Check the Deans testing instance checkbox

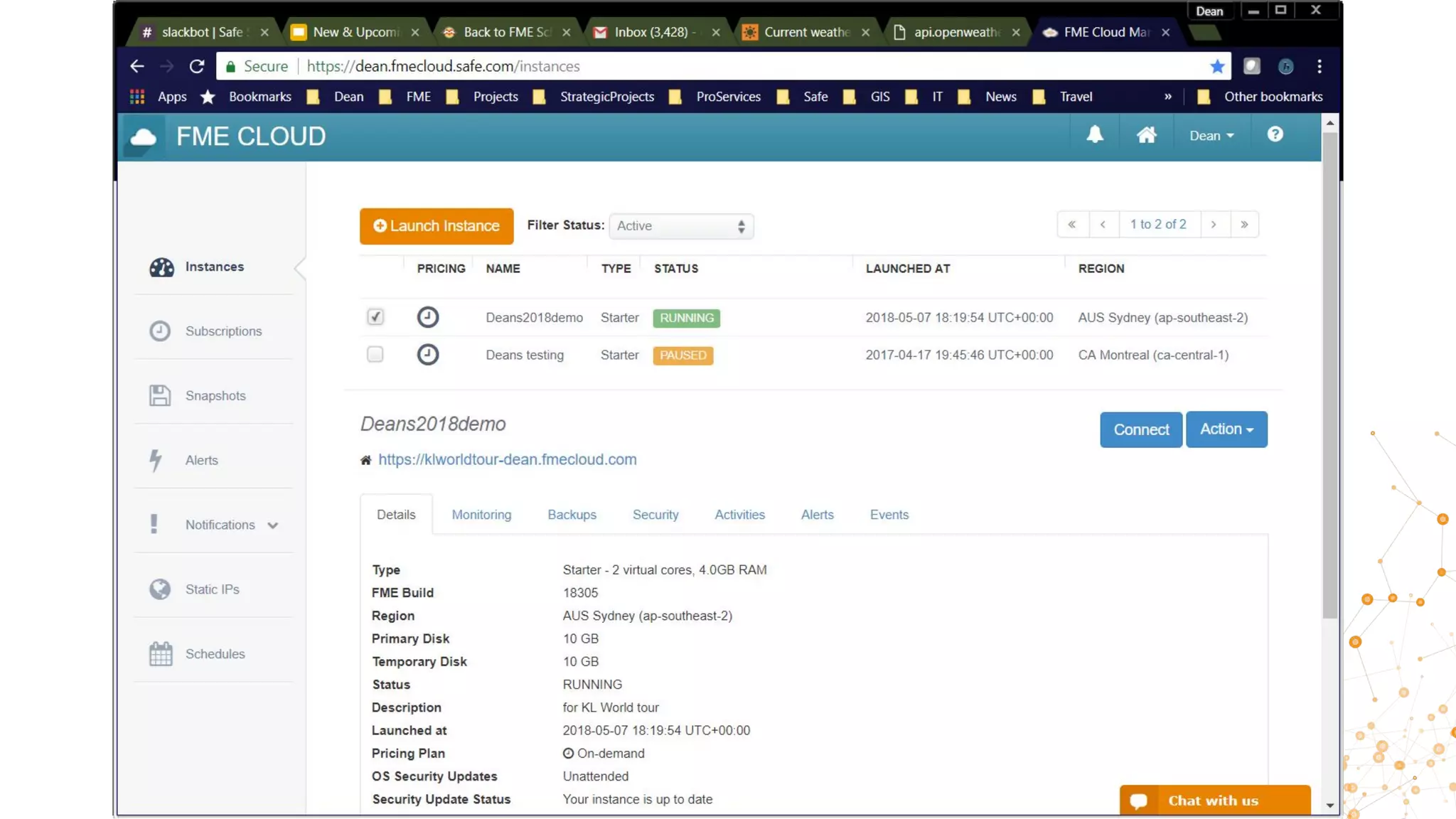[375, 354]
